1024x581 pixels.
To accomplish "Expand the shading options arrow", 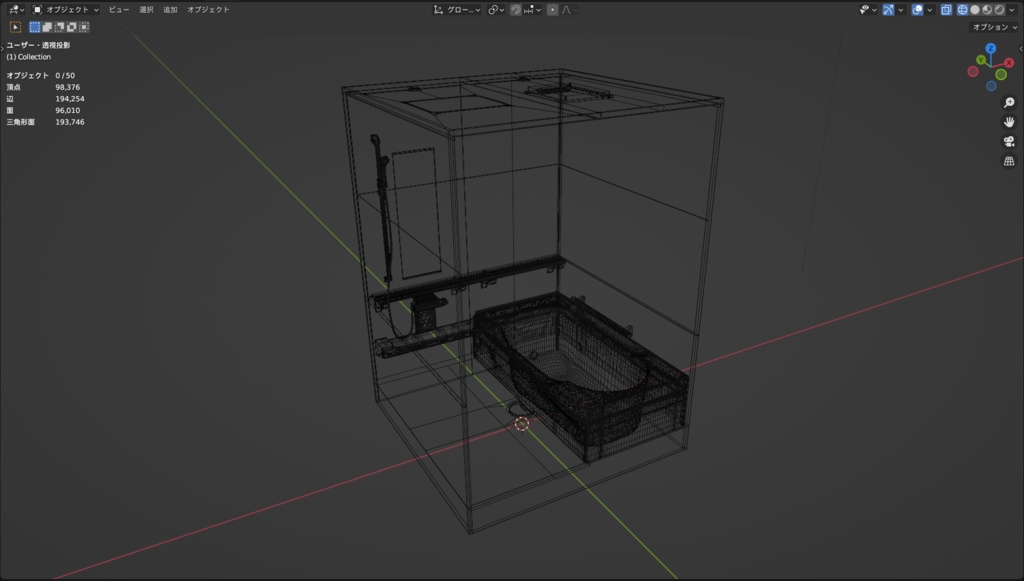I will click(1012, 10).
